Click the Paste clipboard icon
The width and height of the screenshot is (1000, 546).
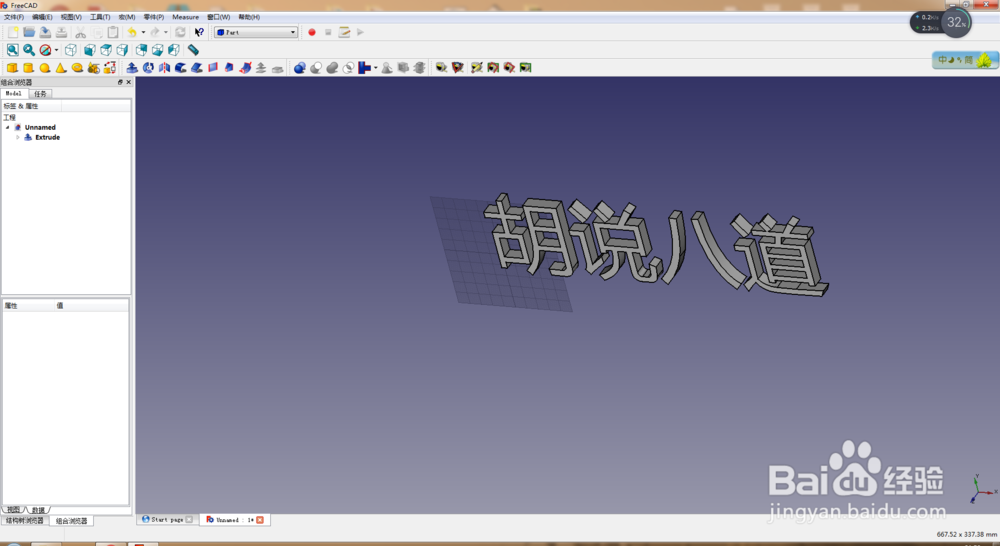click(x=113, y=32)
